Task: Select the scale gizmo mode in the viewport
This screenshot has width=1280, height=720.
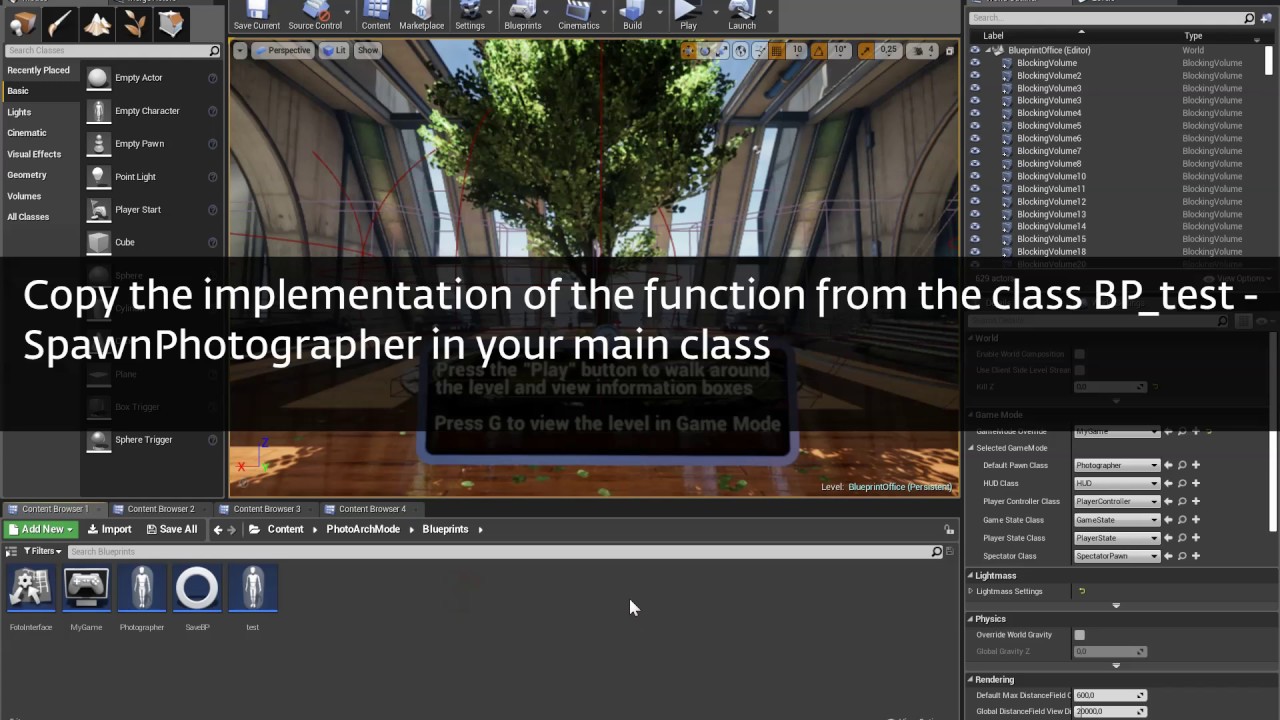Action: point(723,51)
